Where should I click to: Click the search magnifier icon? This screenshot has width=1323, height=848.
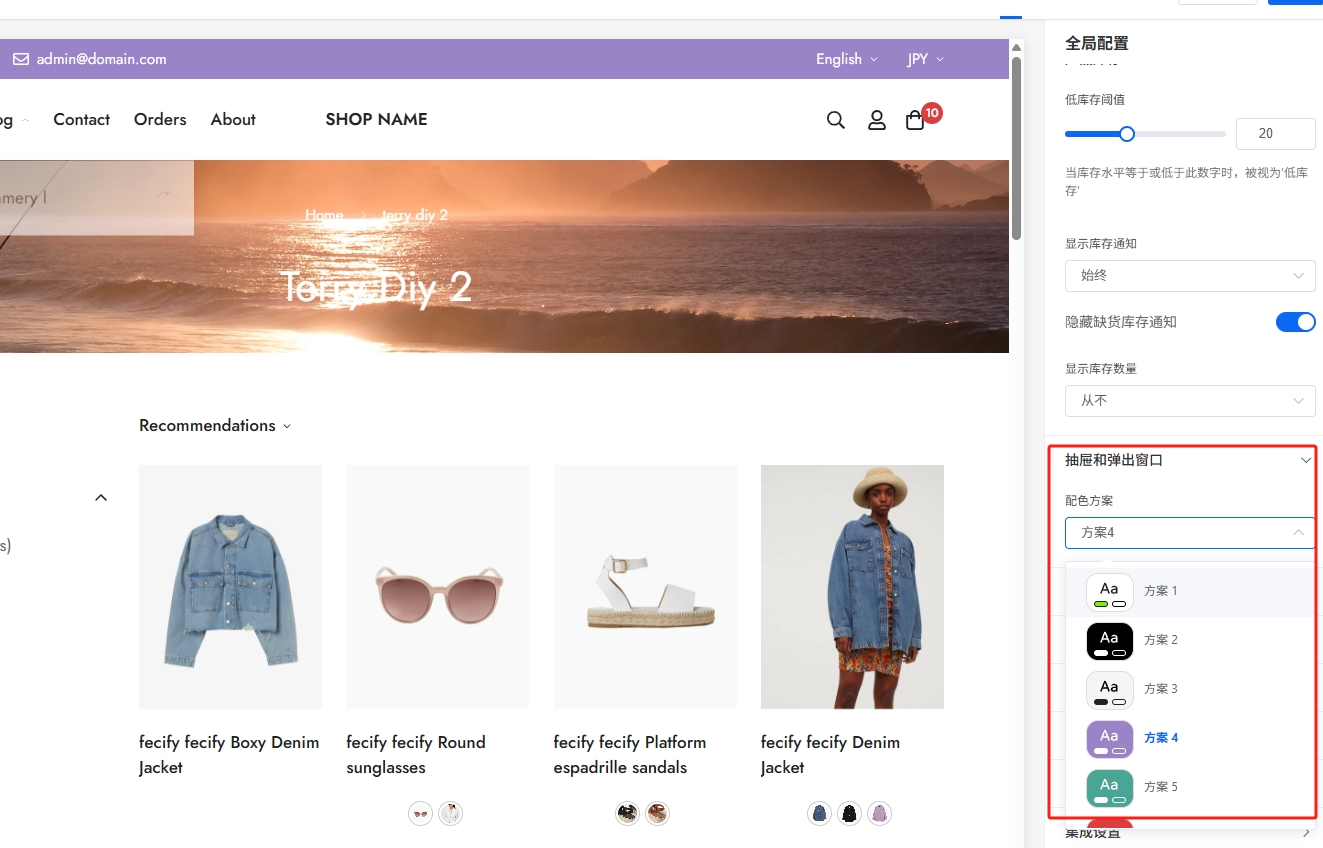point(836,120)
